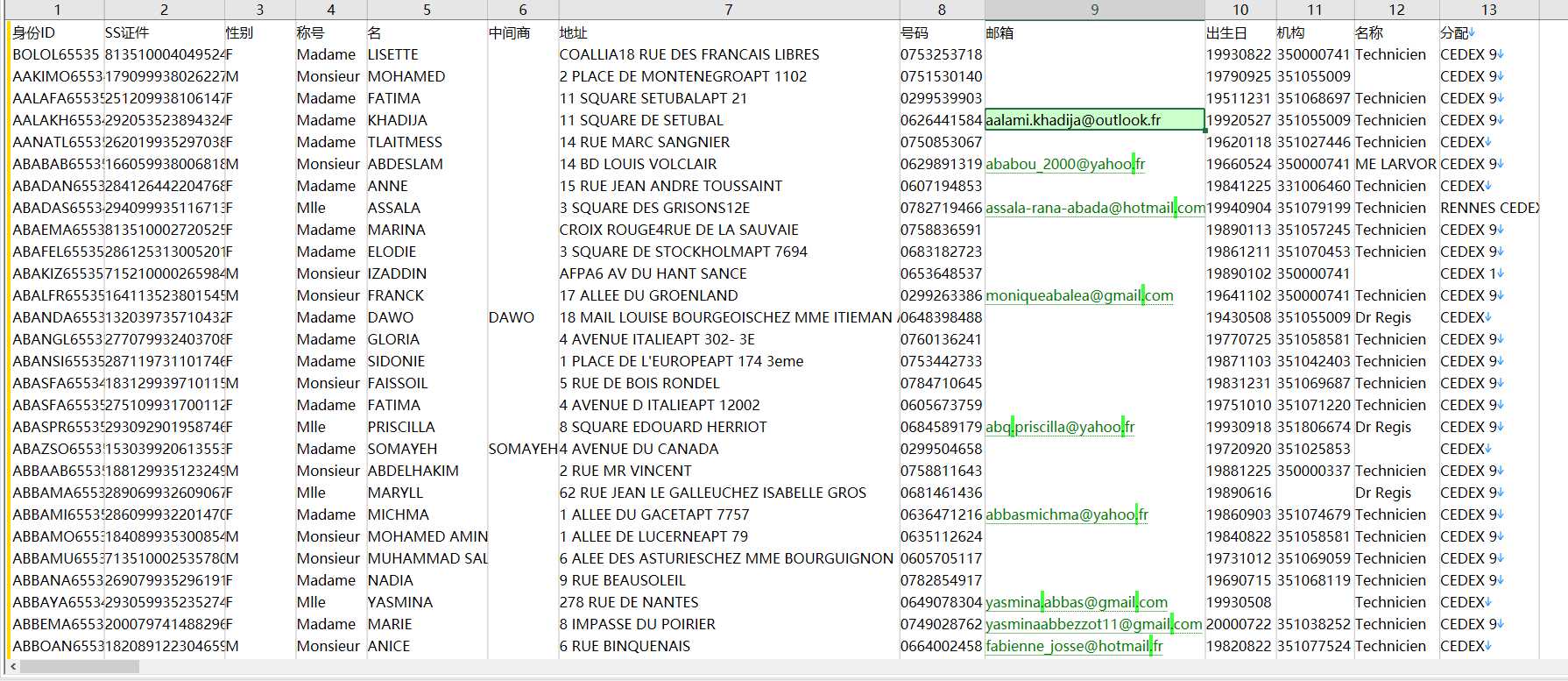Select phone number 0299539903

point(942,98)
